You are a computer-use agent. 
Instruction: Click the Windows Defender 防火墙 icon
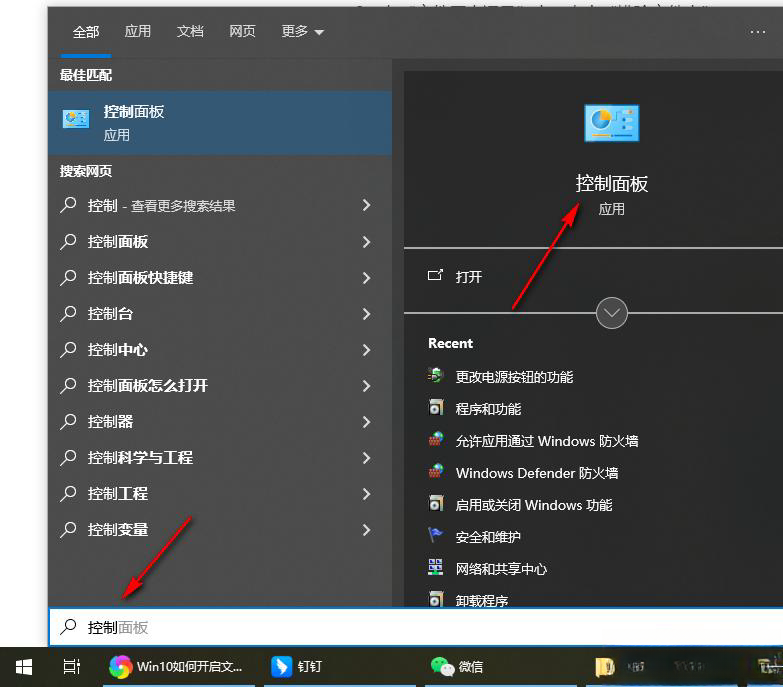pos(435,471)
